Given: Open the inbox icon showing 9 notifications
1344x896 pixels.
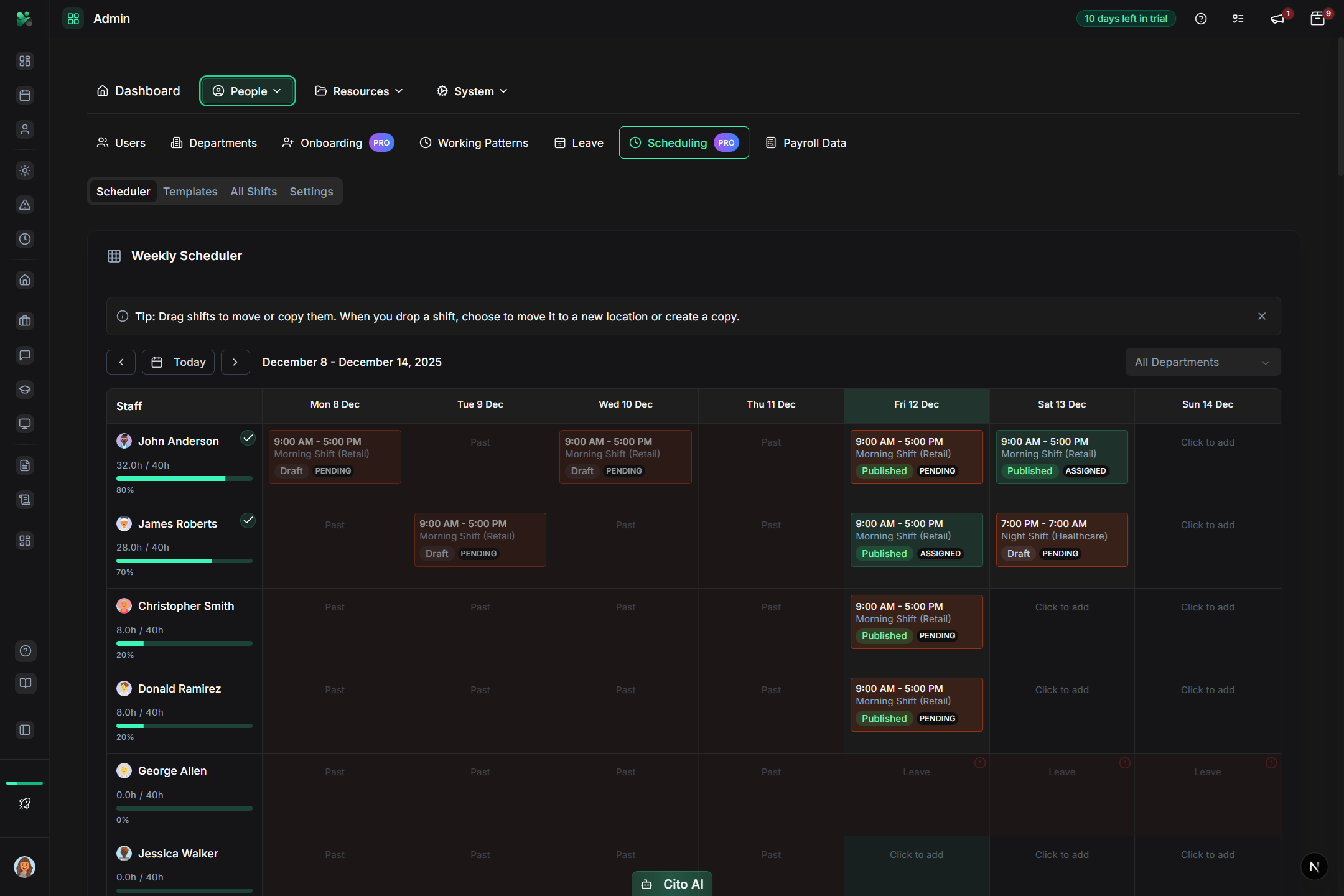Looking at the screenshot, I should tap(1317, 19).
